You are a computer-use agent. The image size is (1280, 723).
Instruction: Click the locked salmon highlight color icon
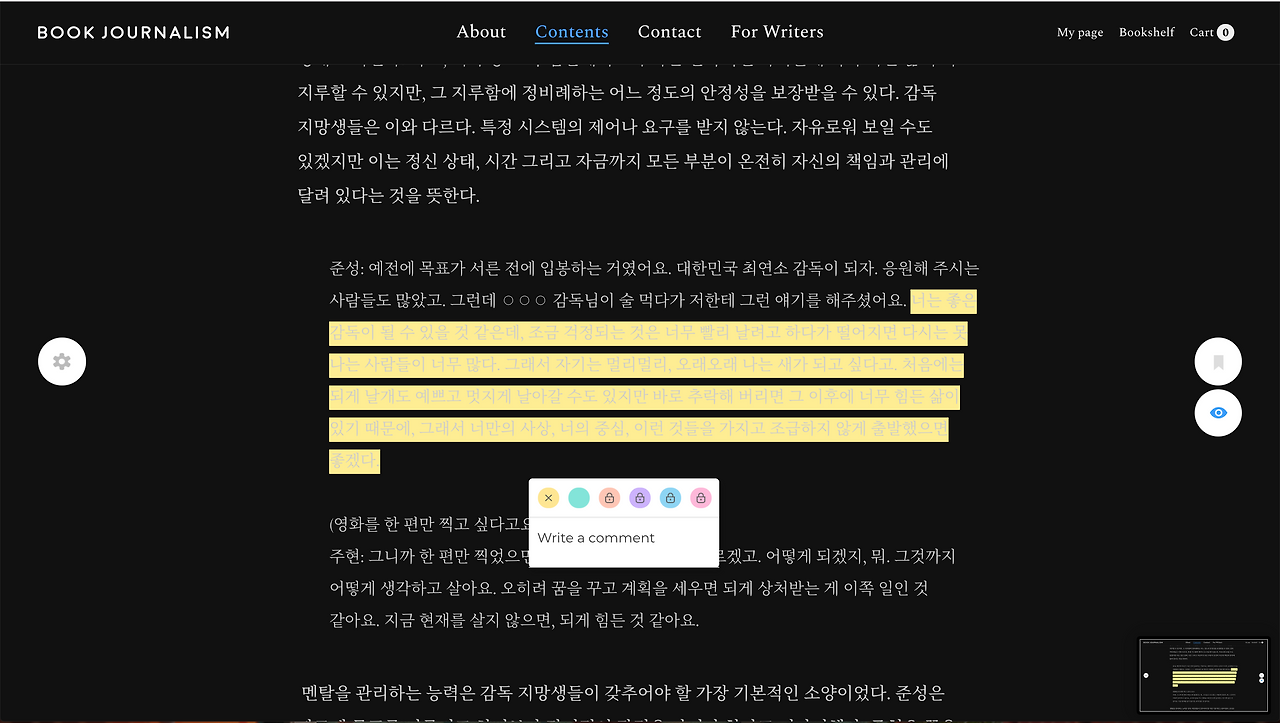coord(609,497)
